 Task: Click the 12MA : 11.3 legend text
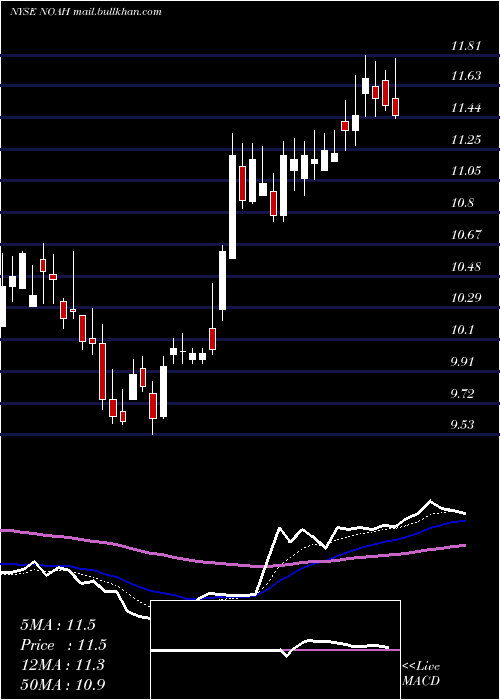[62, 665]
